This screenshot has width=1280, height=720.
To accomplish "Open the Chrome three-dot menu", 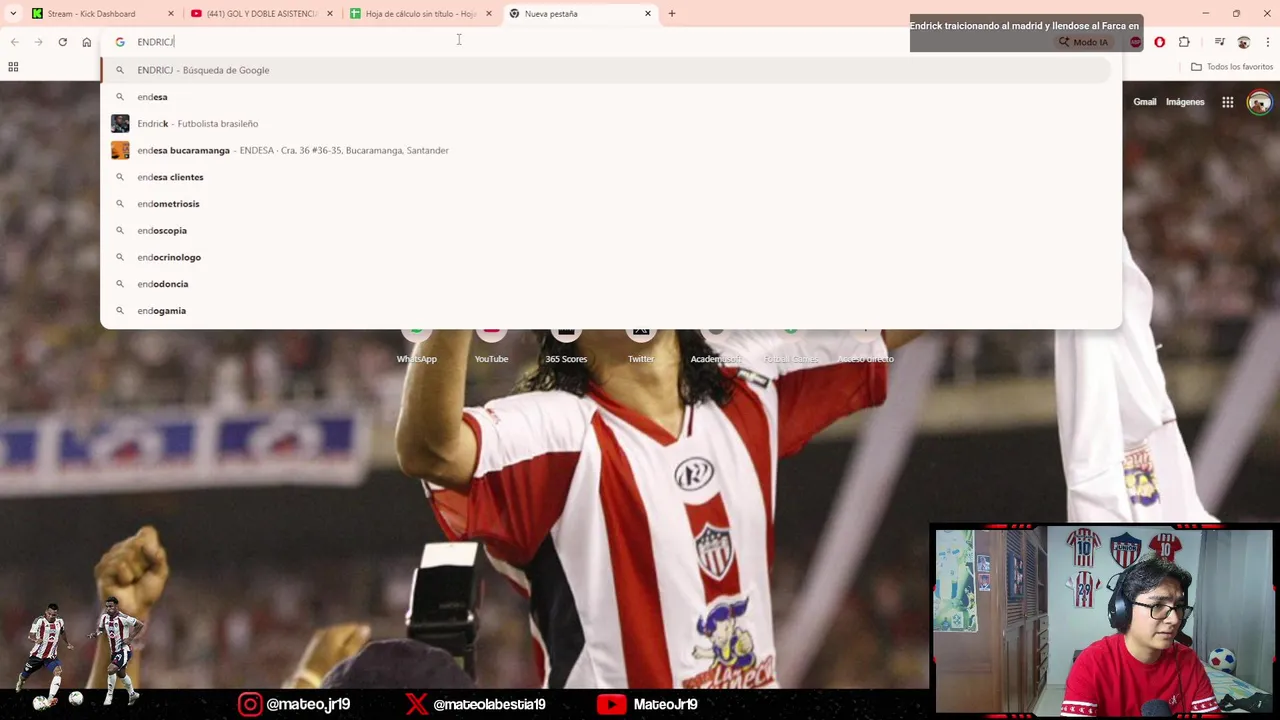I will click(x=1268, y=42).
